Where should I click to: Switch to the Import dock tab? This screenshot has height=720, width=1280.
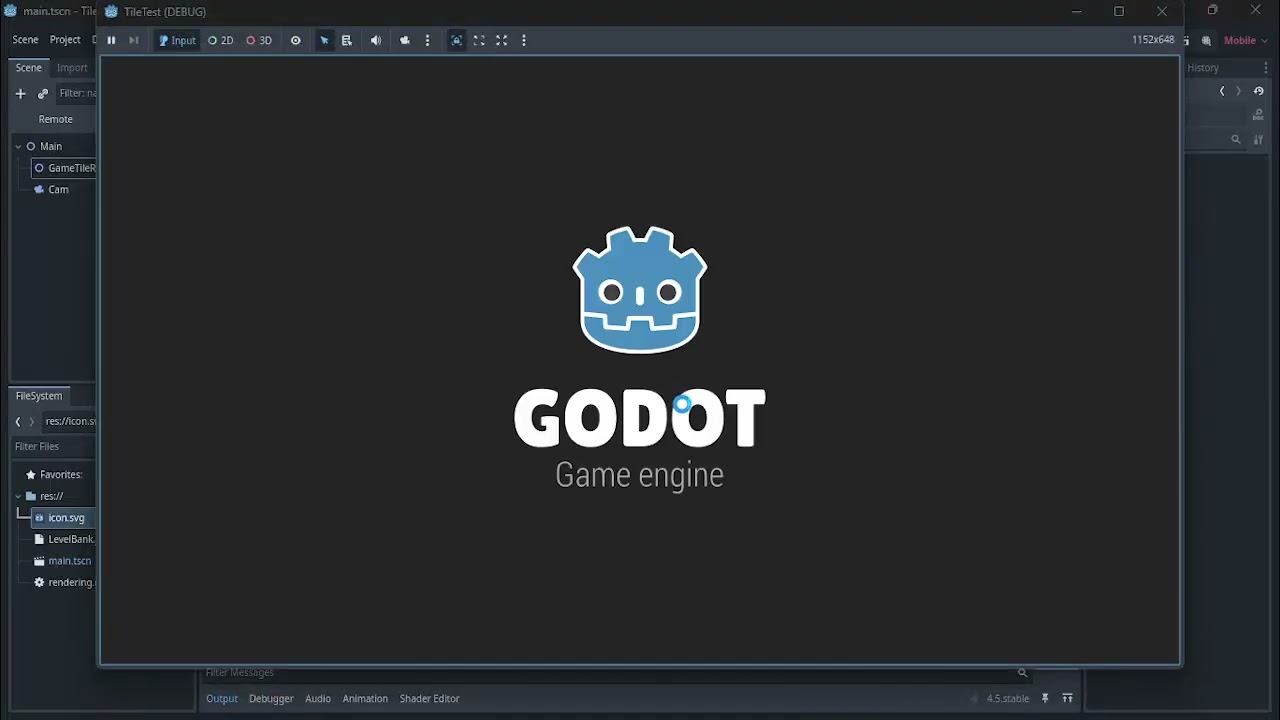[72, 68]
